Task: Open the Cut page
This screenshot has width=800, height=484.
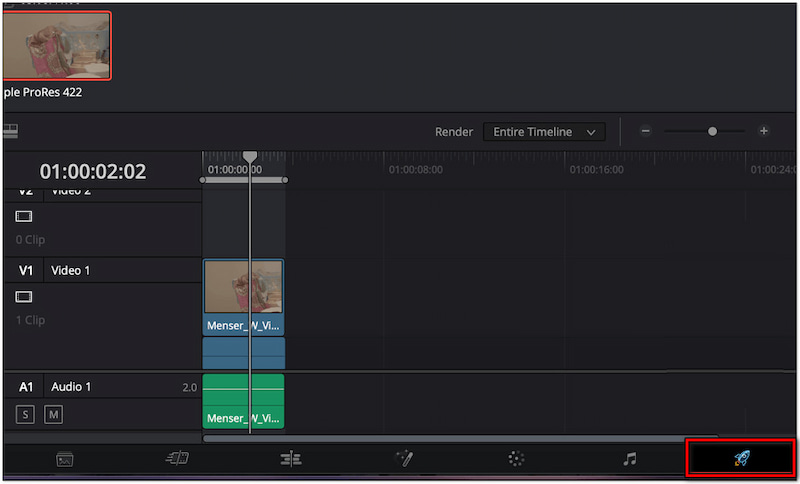Action: point(177,459)
